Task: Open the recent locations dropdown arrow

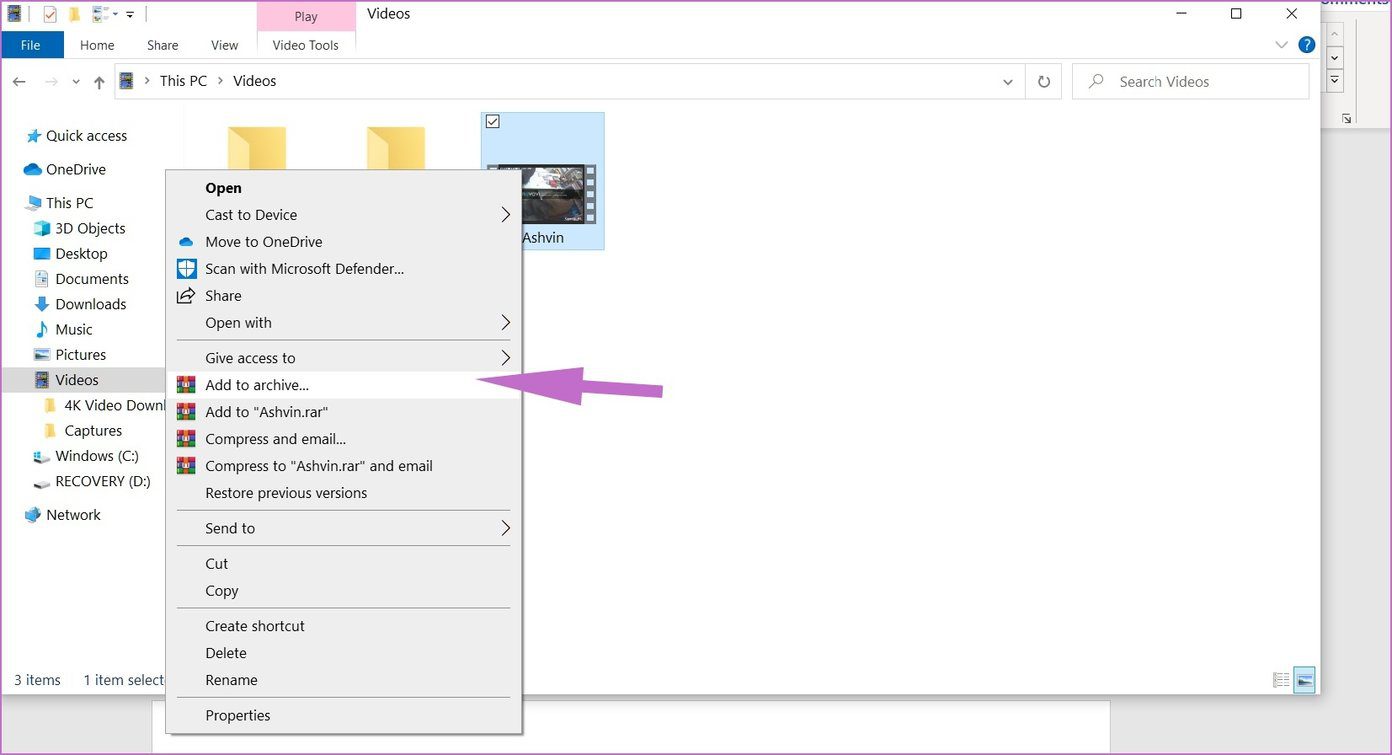Action: 77,83
